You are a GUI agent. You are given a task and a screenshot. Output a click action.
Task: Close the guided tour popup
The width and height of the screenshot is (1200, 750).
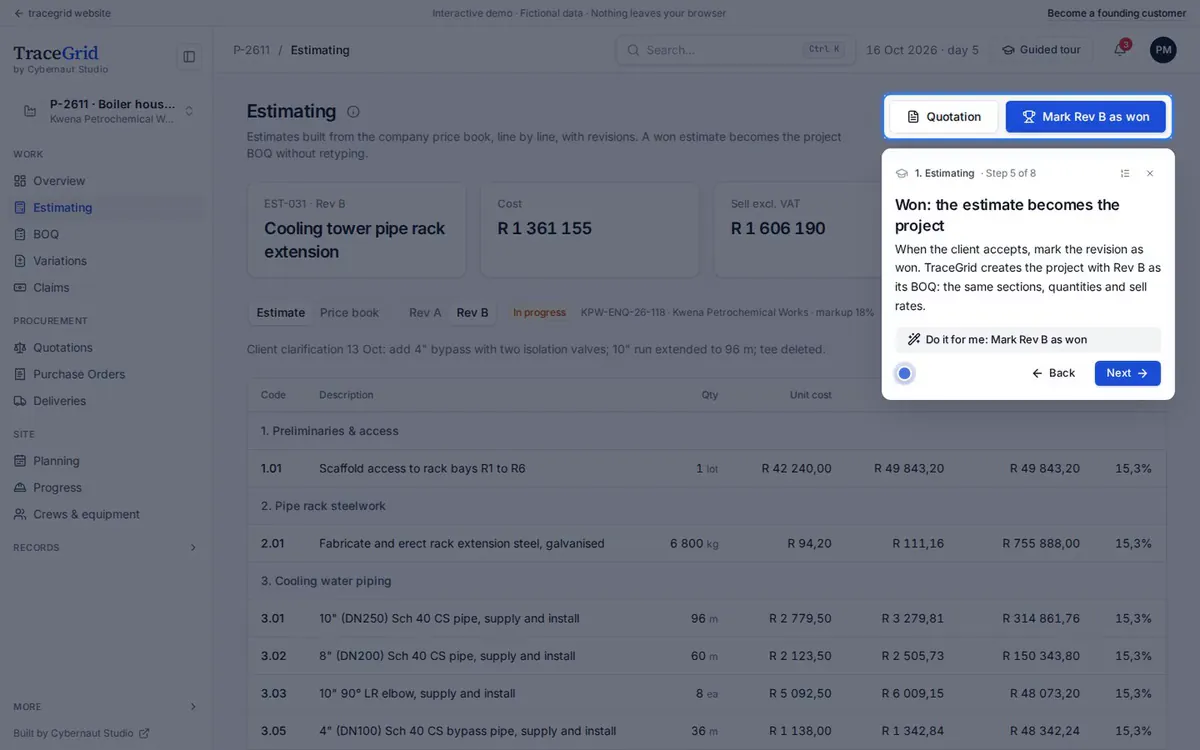1150,173
